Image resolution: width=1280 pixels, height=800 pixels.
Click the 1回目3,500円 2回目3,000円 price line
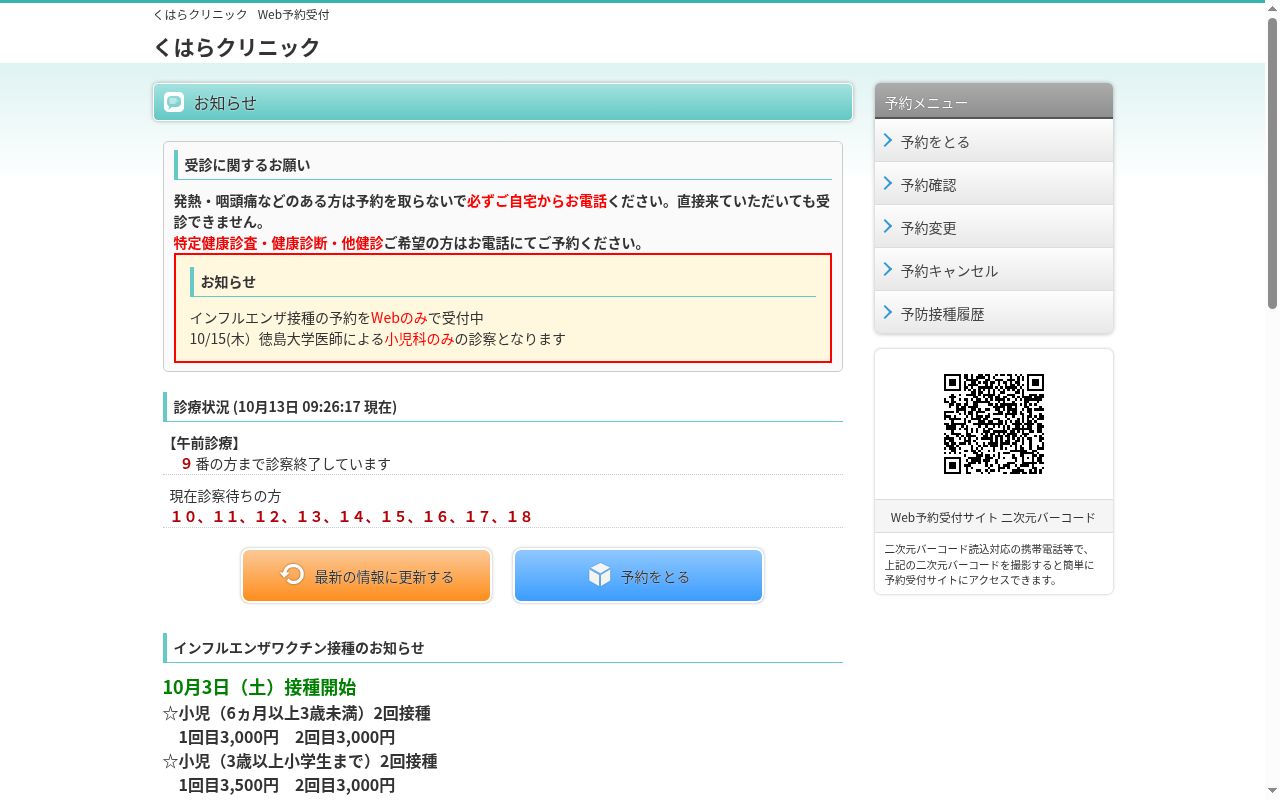[x=286, y=785]
